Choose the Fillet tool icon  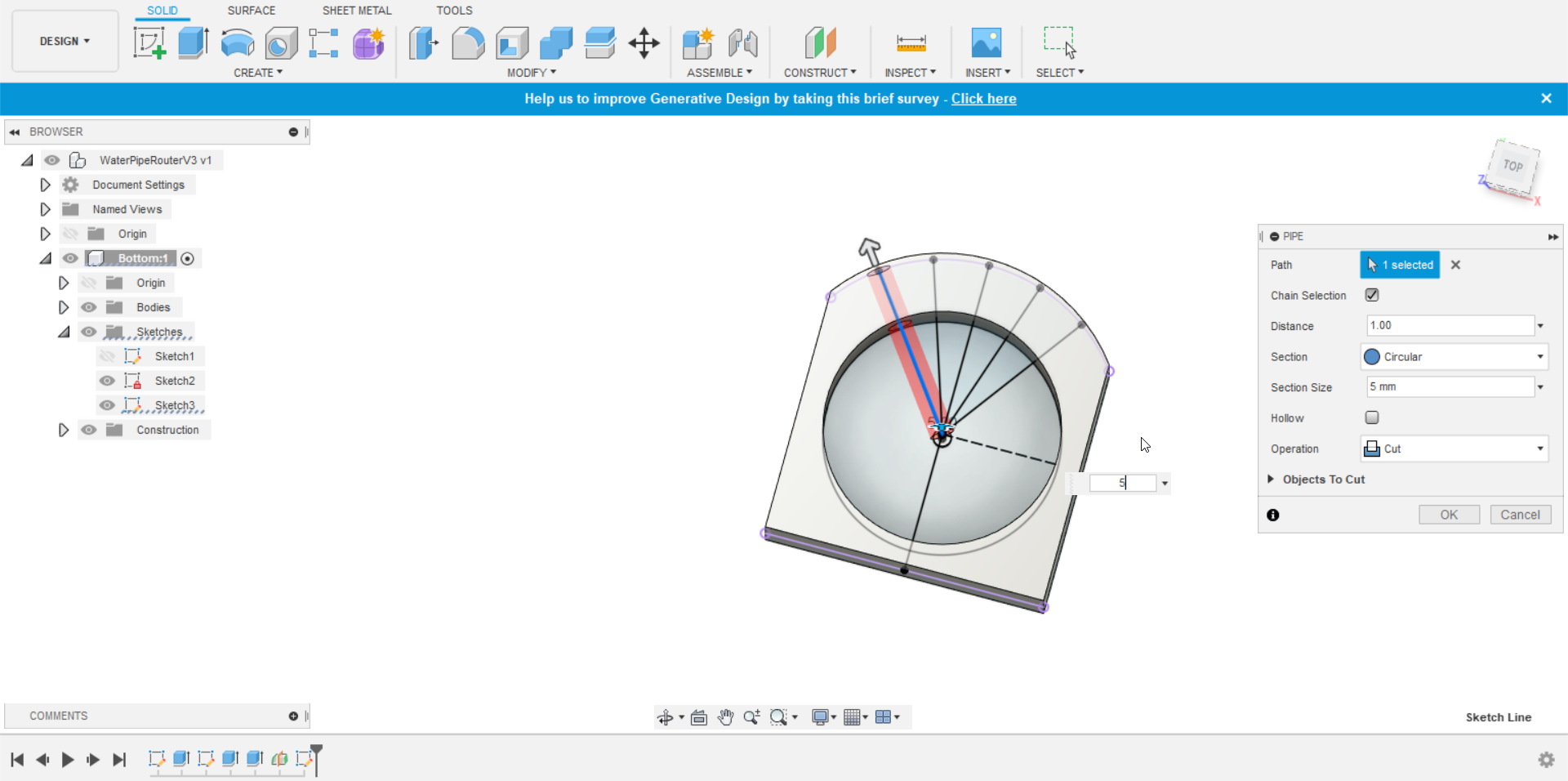(468, 42)
